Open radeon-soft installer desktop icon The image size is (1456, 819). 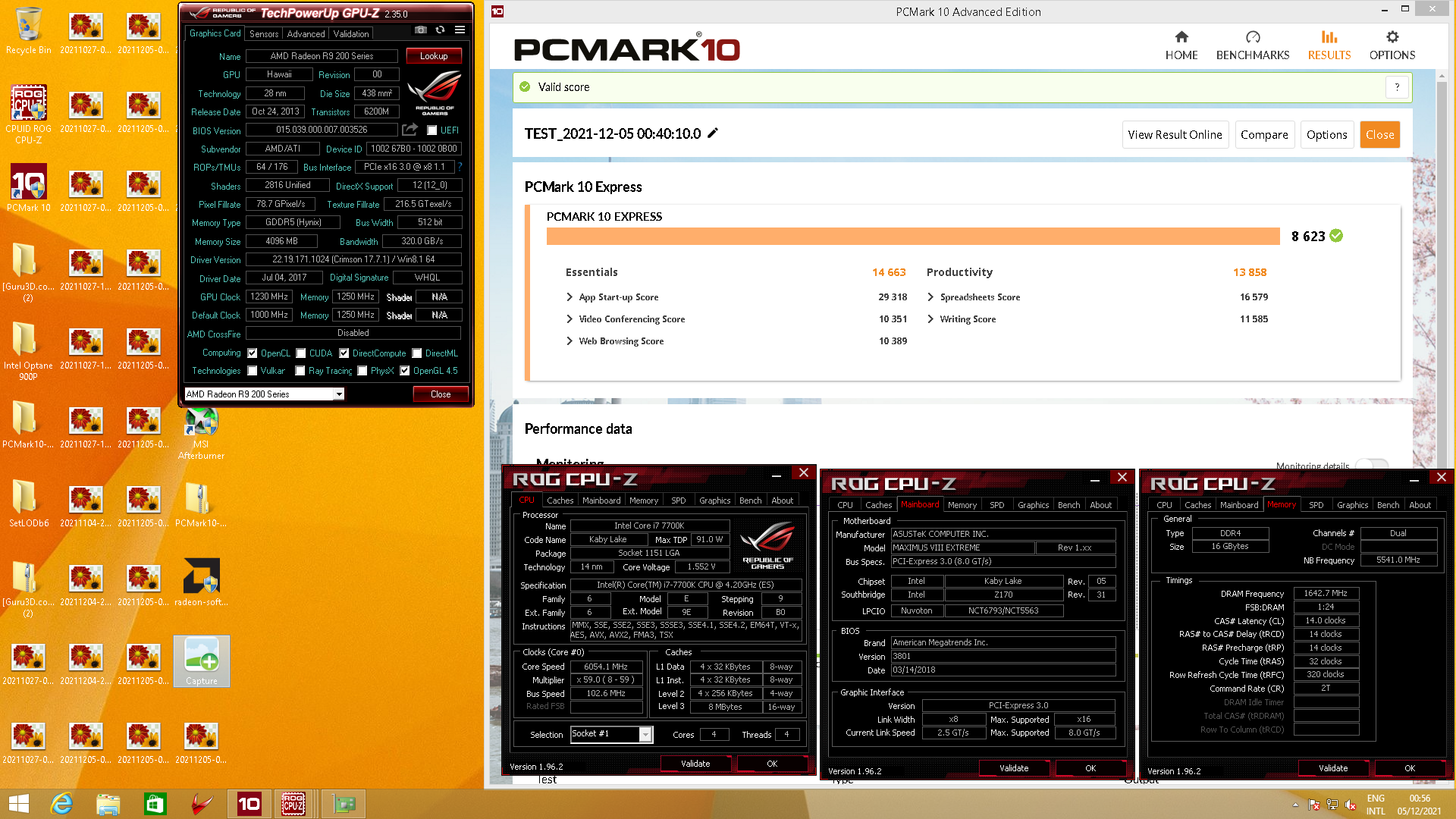(201, 582)
